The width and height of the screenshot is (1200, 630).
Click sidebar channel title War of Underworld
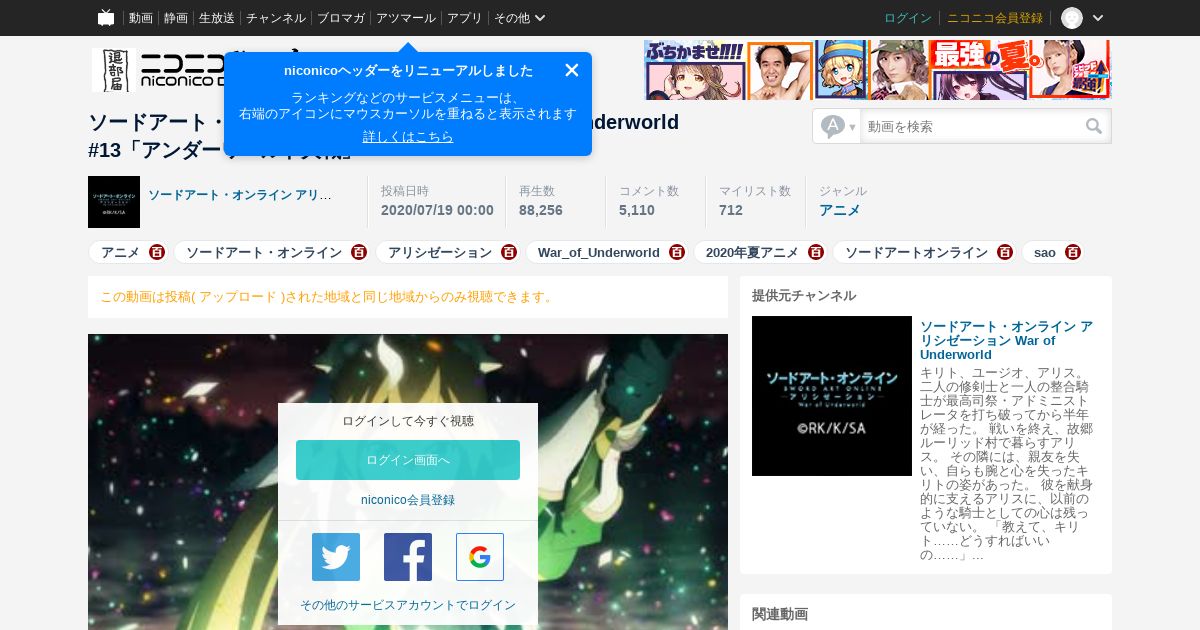pos(1006,340)
